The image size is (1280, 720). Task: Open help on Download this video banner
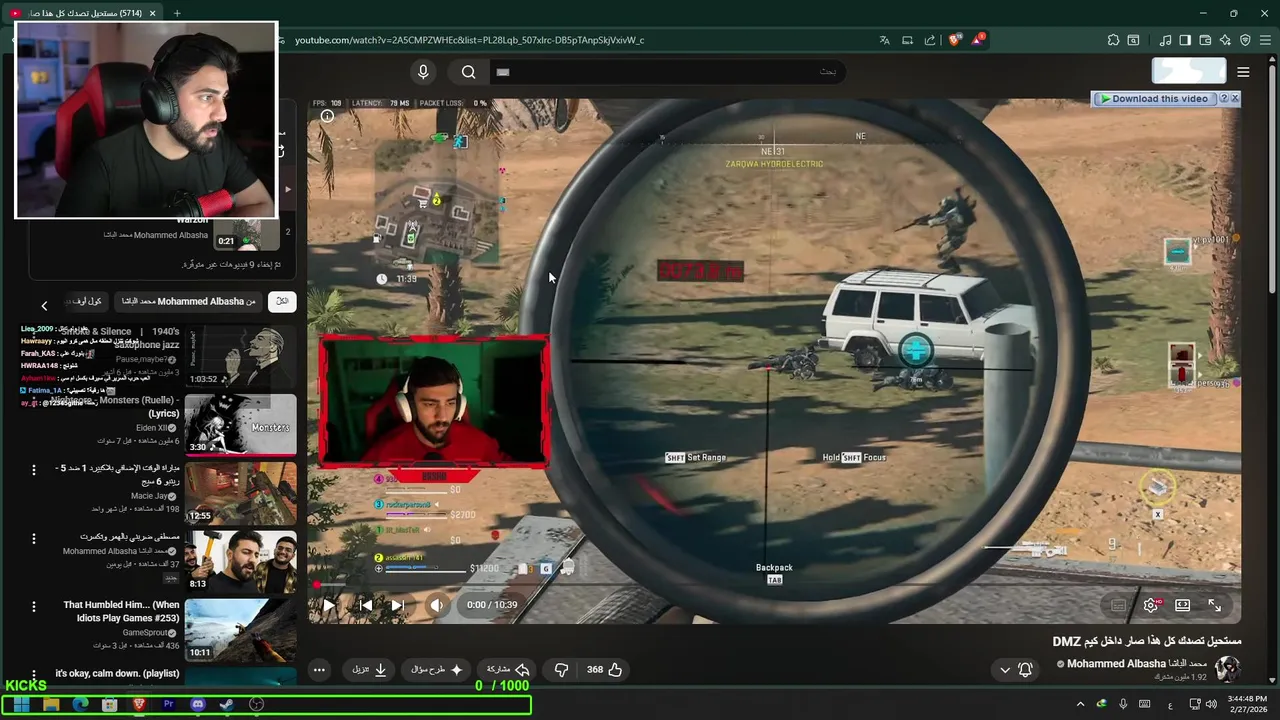pyautogui.click(x=1223, y=99)
